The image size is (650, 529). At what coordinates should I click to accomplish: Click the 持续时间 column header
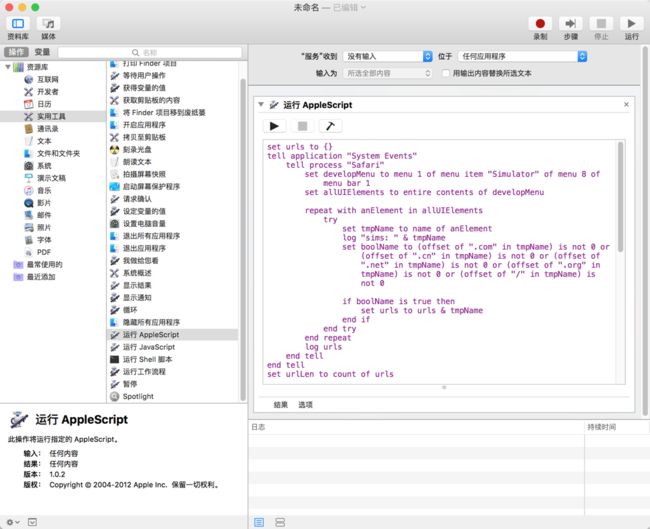point(601,427)
